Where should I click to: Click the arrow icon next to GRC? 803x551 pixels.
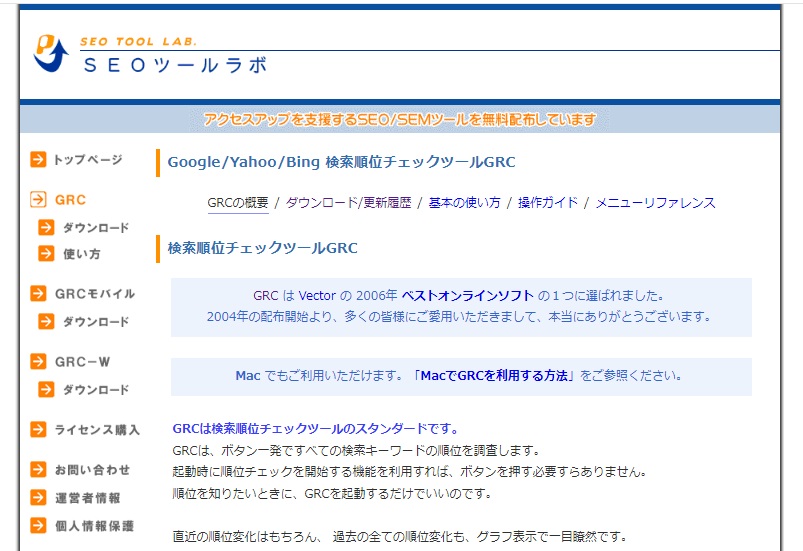coord(38,199)
